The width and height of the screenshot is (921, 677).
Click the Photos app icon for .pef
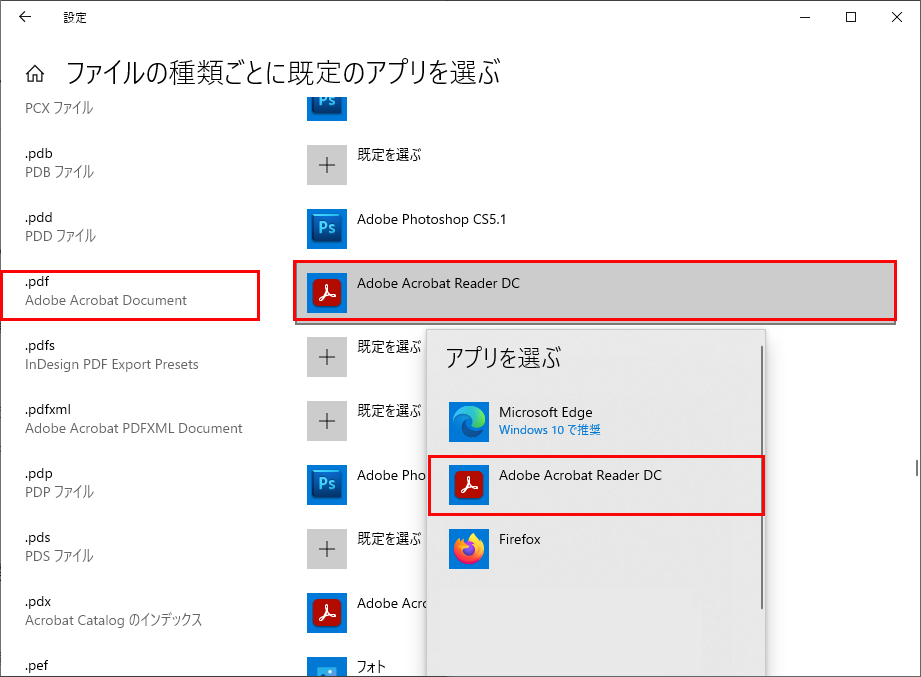click(x=327, y=667)
